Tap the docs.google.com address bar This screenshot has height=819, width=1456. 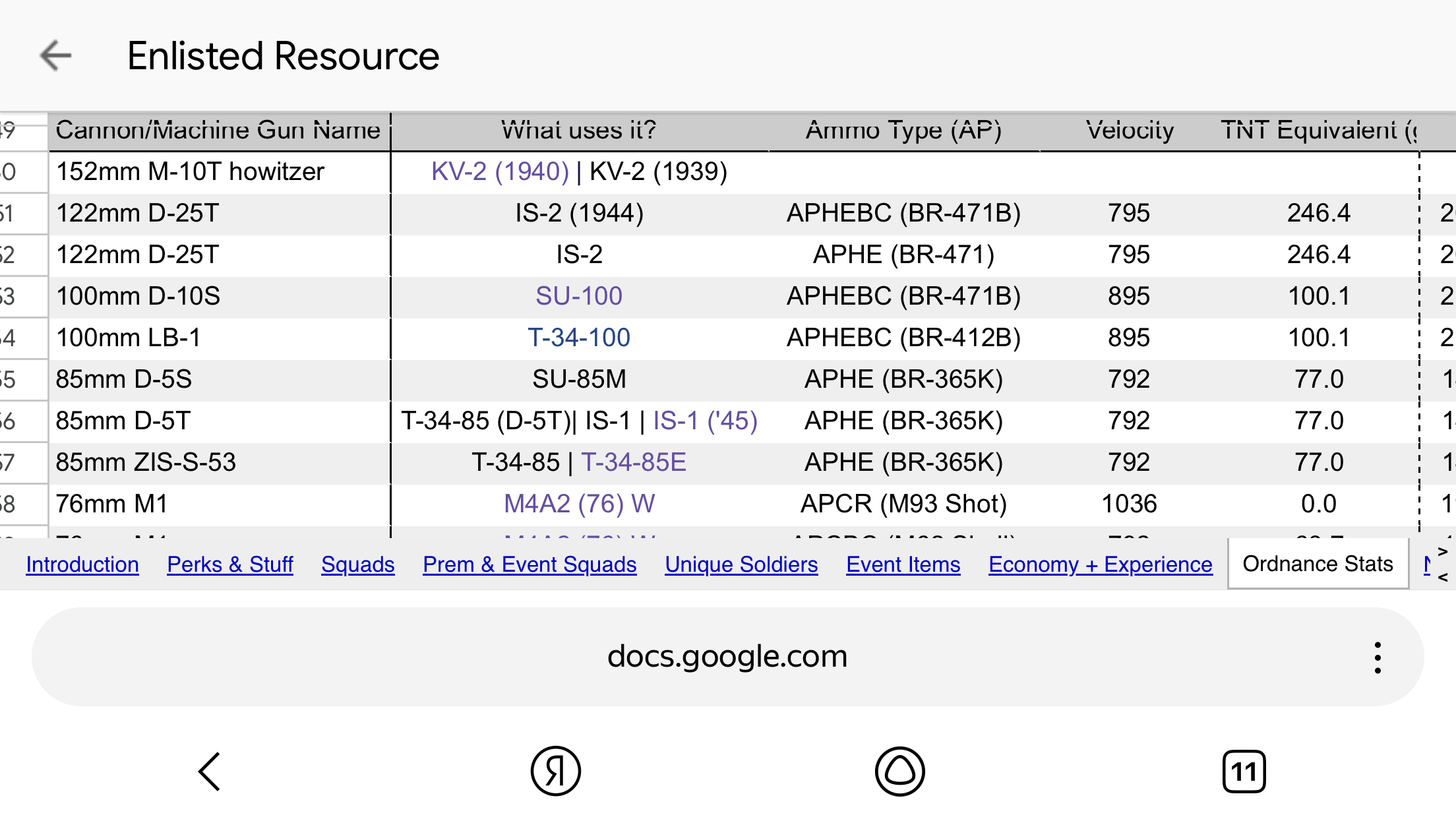pyautogui.click(x=727, y=657)
